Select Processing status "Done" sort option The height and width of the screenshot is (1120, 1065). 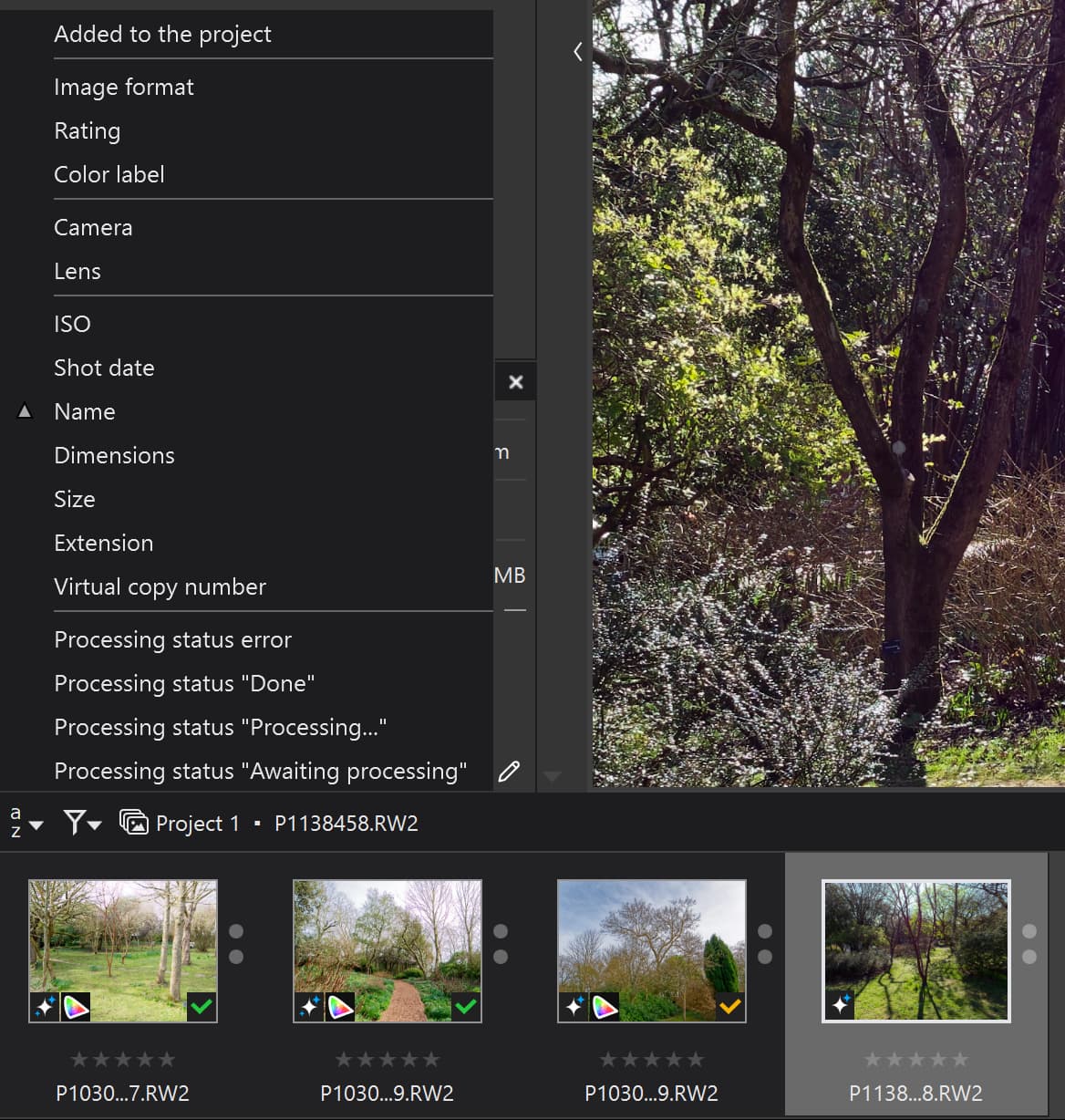pyautogui.click(x=184, y=683)
